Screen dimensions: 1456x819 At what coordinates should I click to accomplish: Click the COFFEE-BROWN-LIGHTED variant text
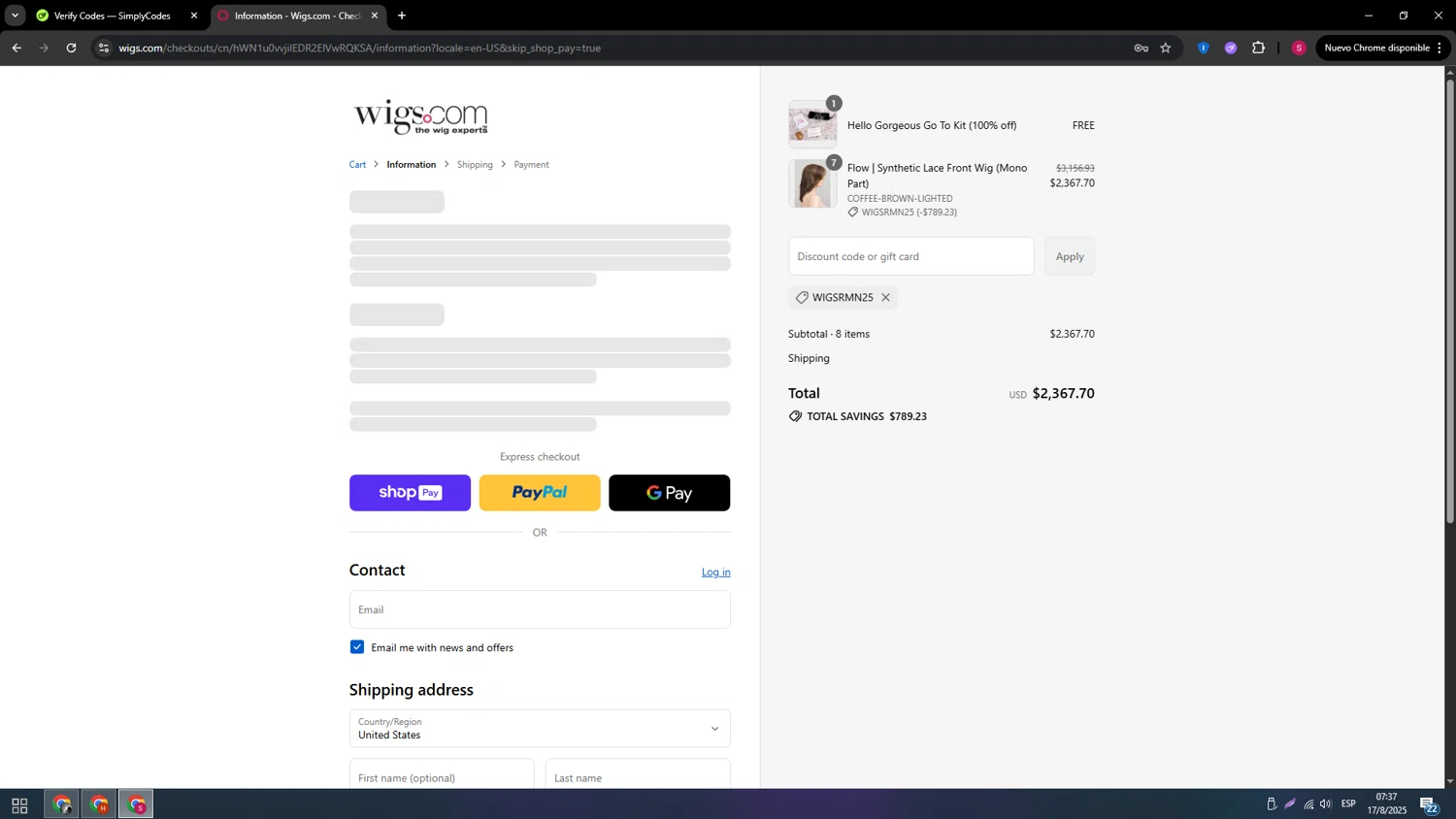(900, 199)
